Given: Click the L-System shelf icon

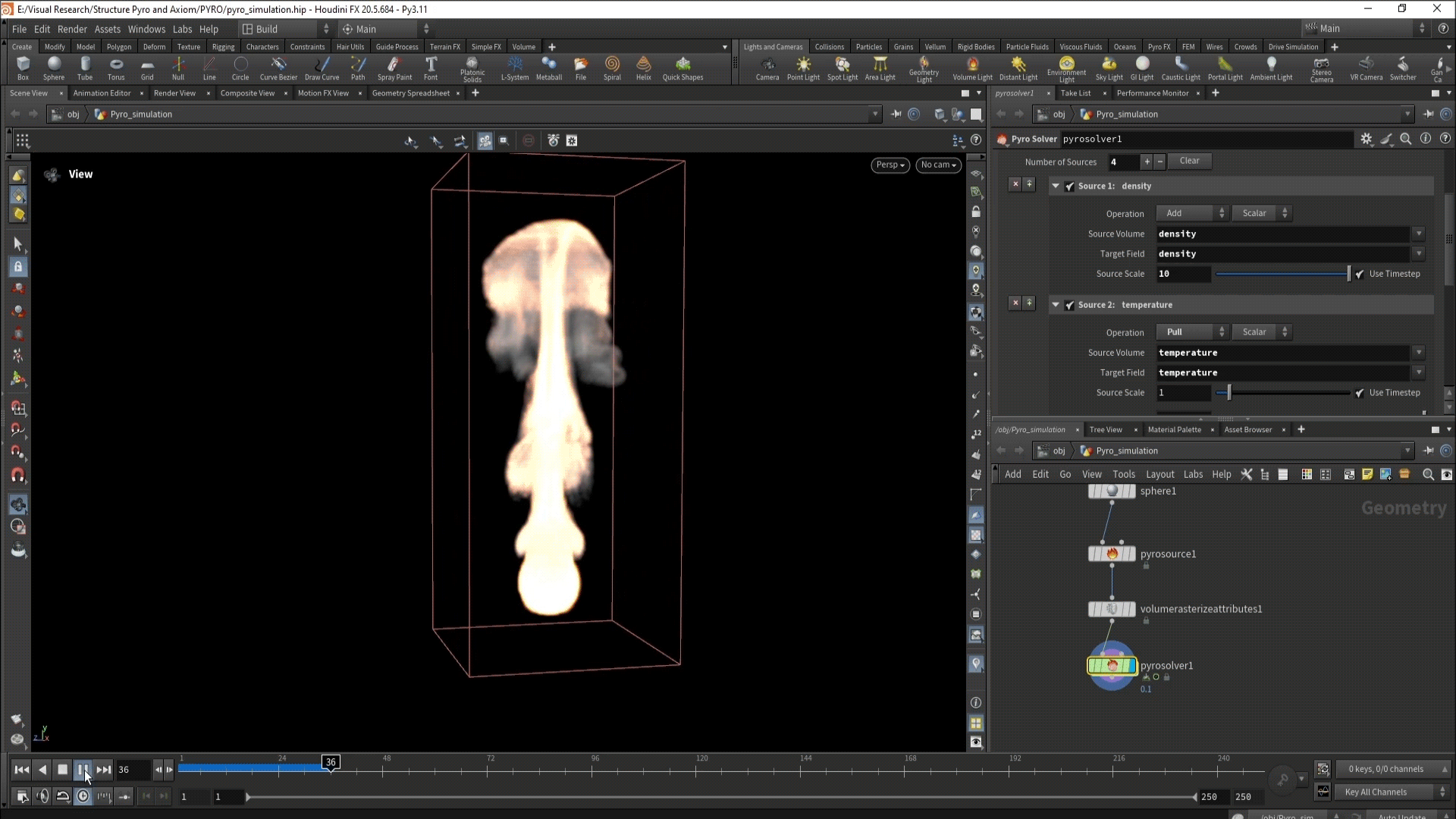Looking at the screenshot, I should [515, 67].
